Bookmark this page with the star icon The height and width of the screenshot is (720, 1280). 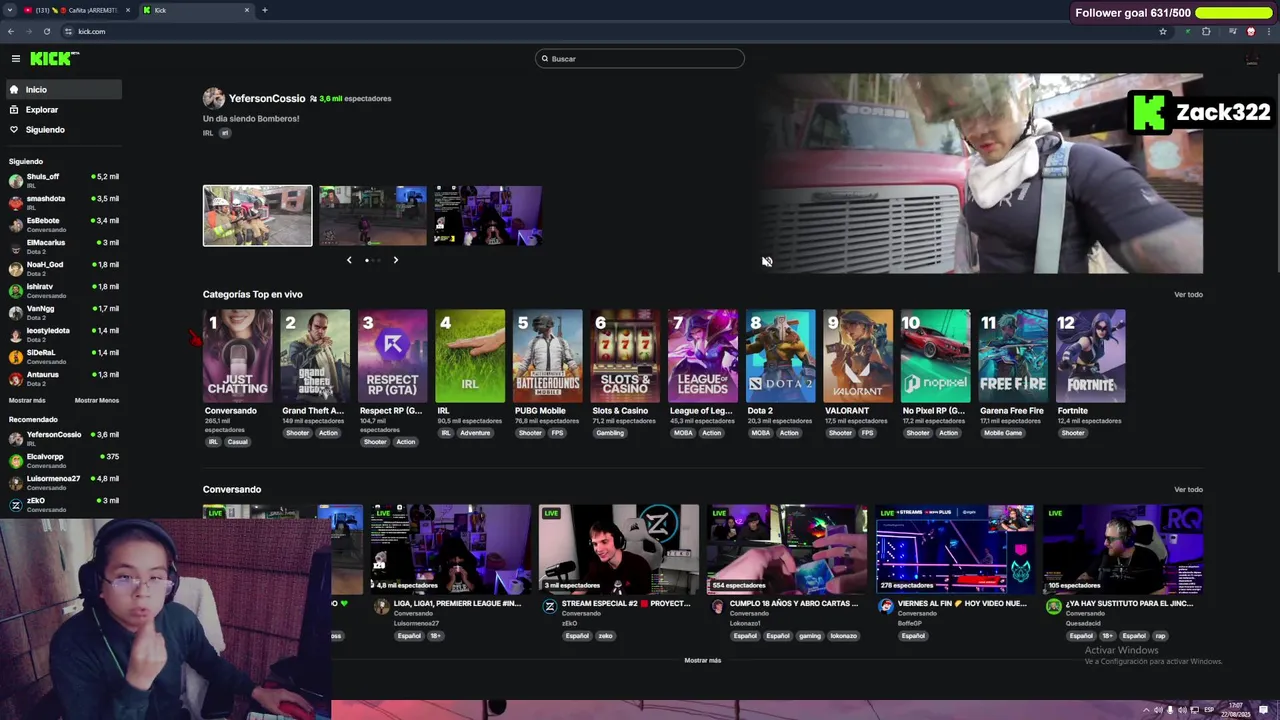[x=1163, y=31]
